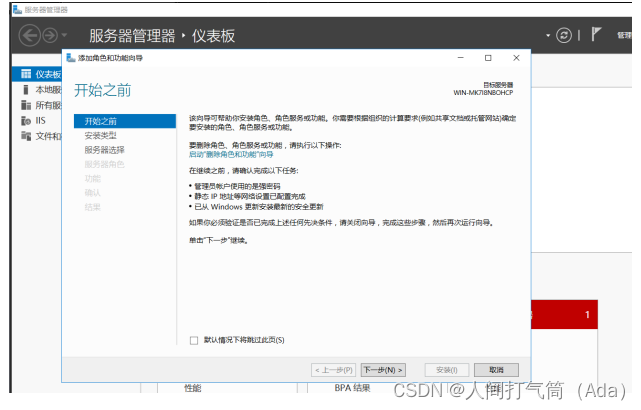Click the back navigation arrow in Server Manager
This screenshot has height=410, width=641.
(31, 35)
